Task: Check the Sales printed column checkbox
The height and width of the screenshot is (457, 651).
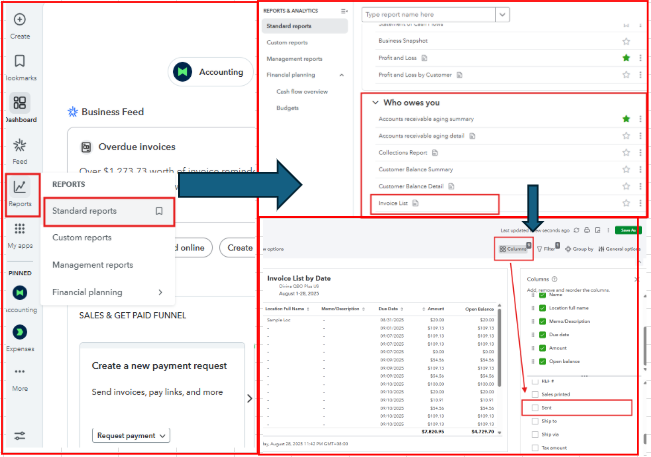Action: click(x=535, y=394)
